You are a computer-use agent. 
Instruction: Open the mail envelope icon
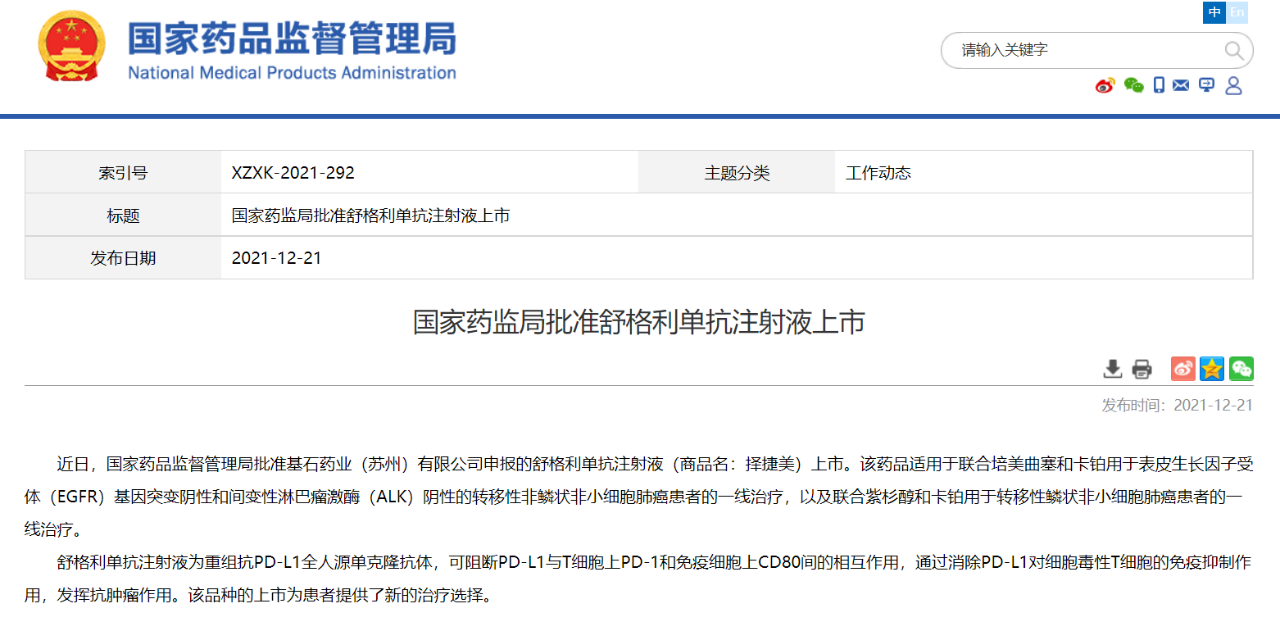[1182, 86]
